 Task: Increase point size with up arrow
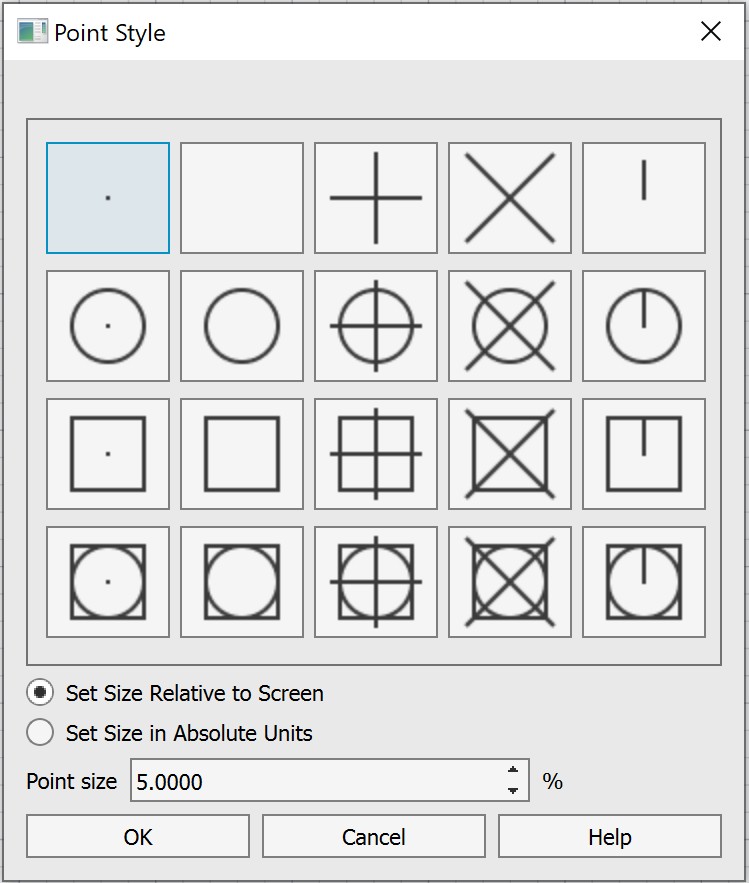[513, 770]
